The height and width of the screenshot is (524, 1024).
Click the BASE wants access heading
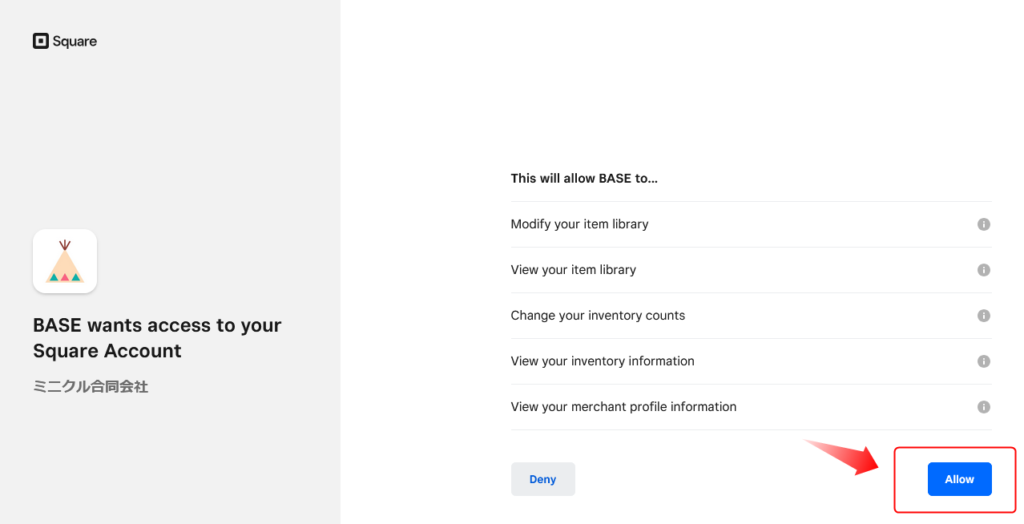pos(157,325)
